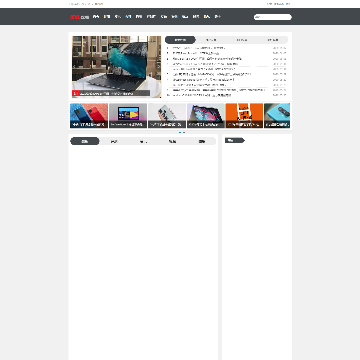Open the first headline in news list
This screenshot has height=360, width=360.
(199, 48)
